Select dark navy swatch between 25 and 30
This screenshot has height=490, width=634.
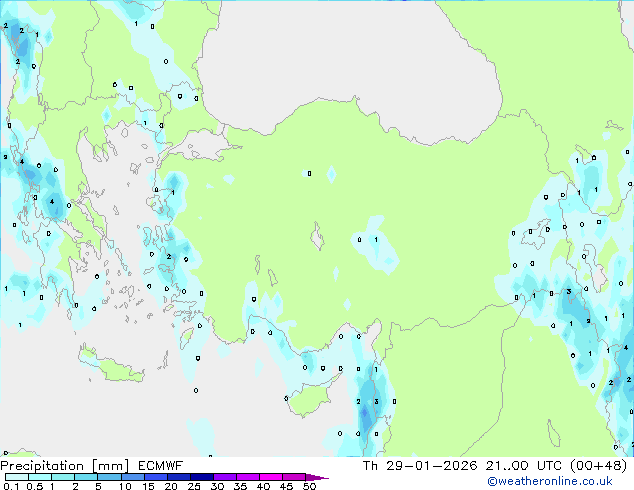click(202, 477)
